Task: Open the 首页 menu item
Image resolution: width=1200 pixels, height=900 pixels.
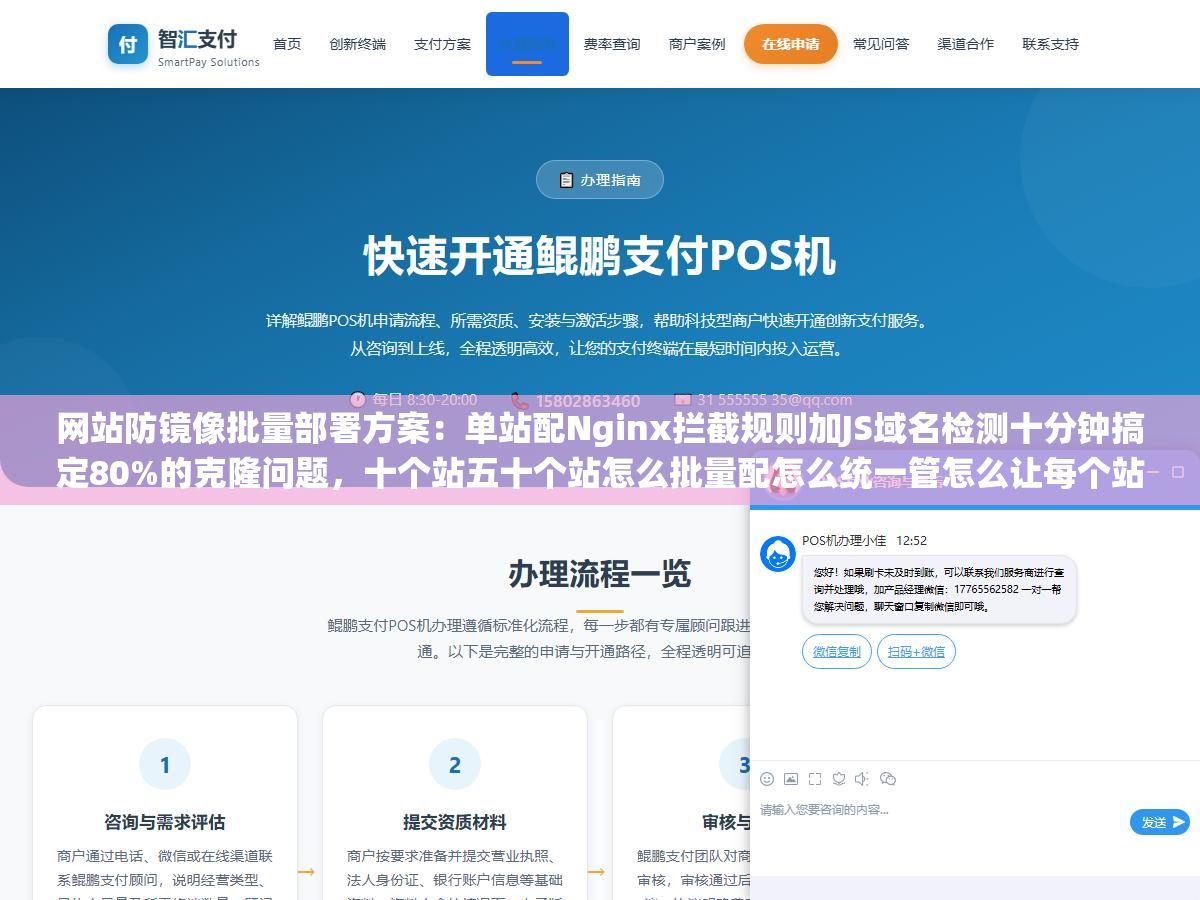Action: (287, 44)
